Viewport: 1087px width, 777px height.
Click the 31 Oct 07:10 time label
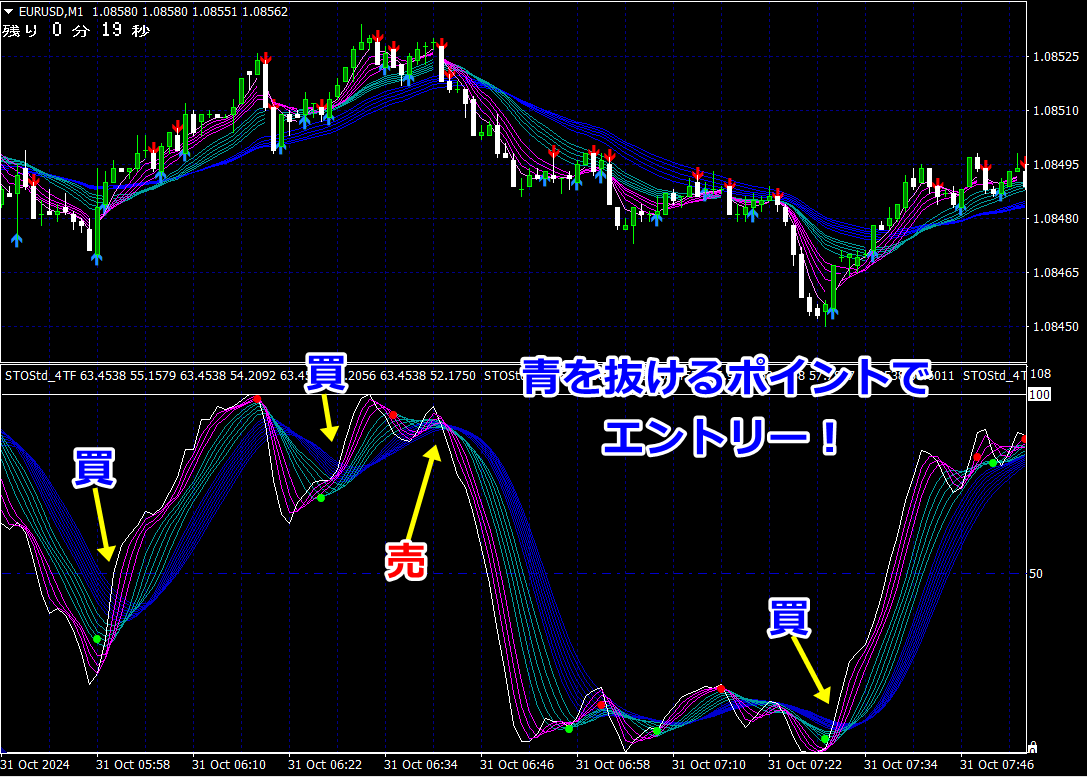[x=708, y=765]
